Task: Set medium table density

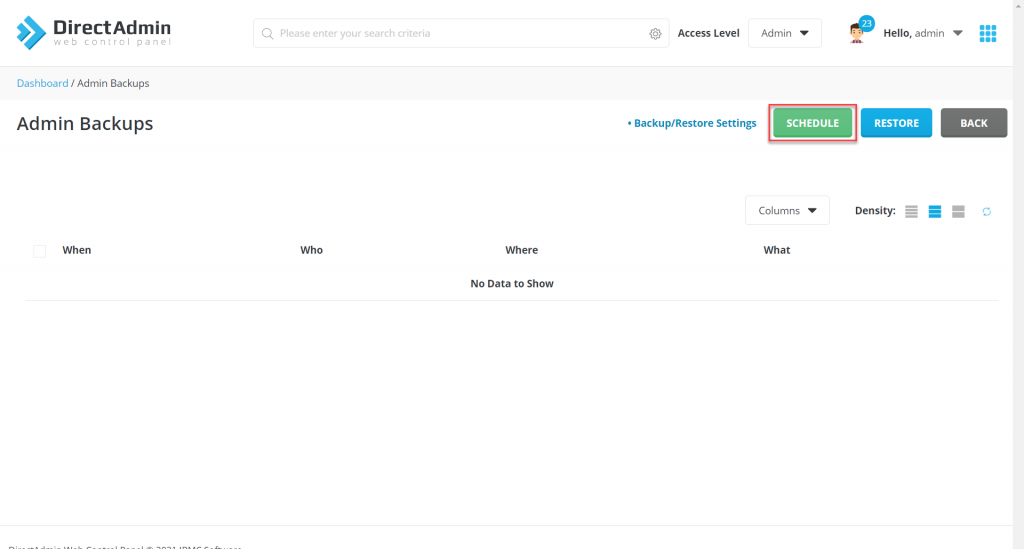Action: 935,211
